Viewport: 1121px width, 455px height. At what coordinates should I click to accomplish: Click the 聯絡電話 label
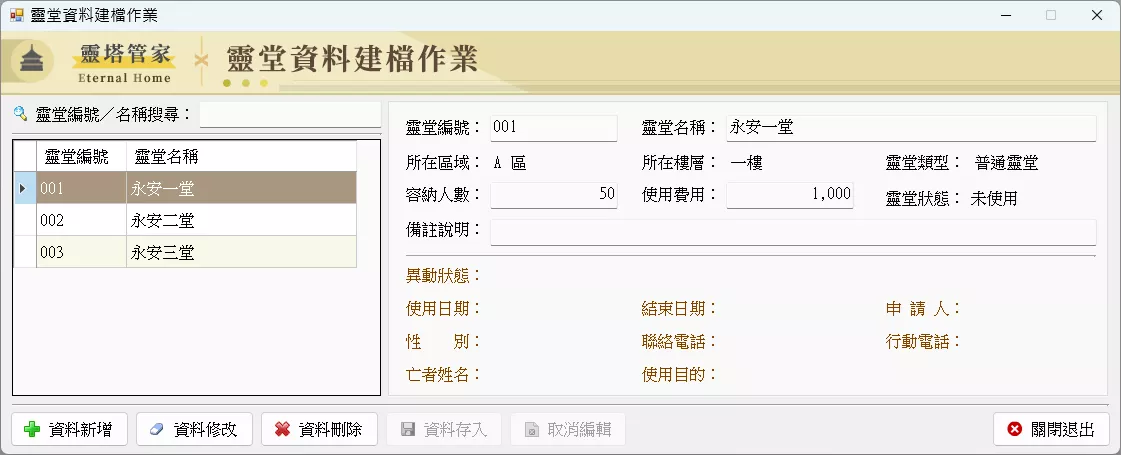click(679, 342)
